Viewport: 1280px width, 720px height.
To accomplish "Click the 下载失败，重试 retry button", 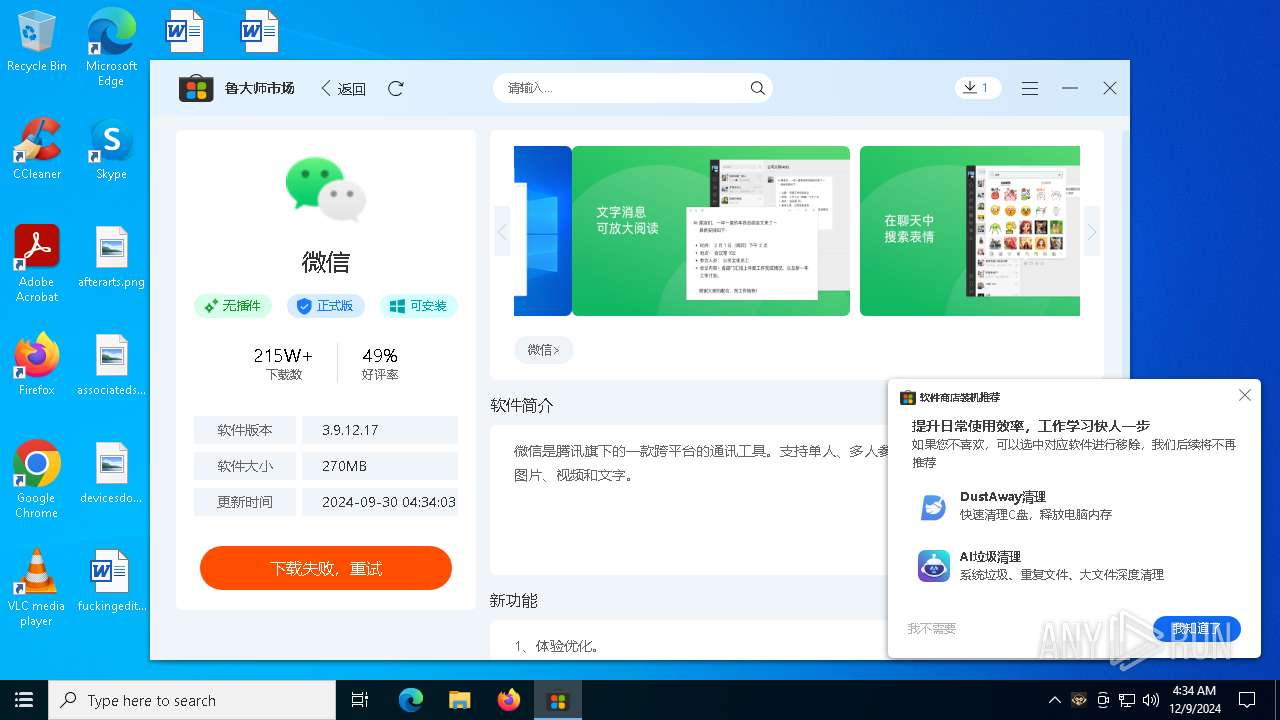I will pos(326,568).
